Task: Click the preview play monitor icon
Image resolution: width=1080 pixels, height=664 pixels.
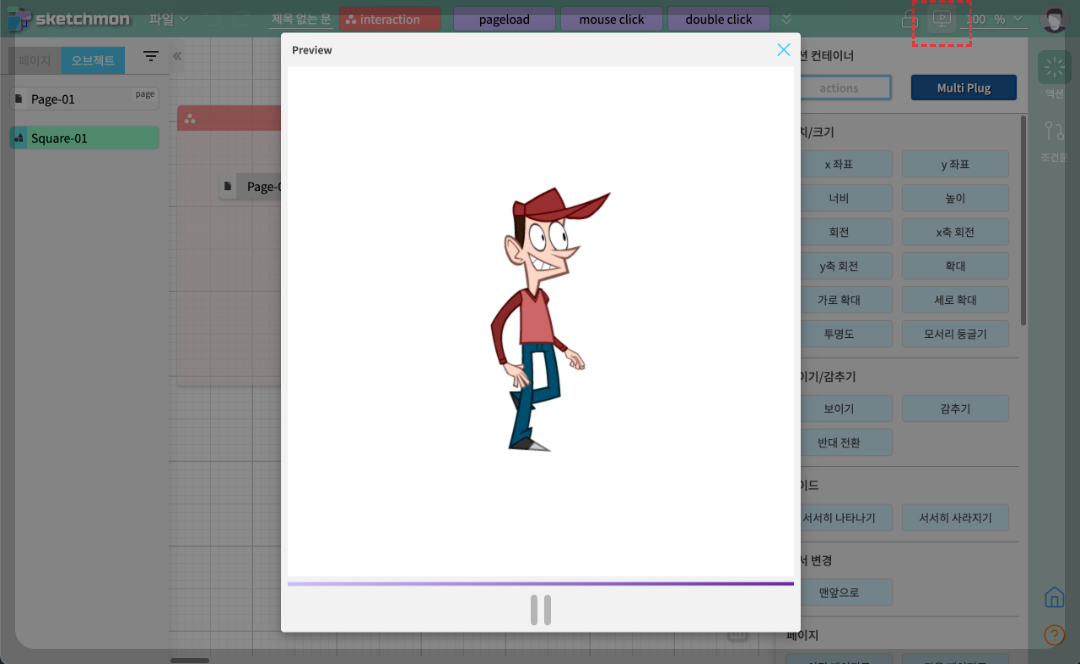Action: [942, 19]
